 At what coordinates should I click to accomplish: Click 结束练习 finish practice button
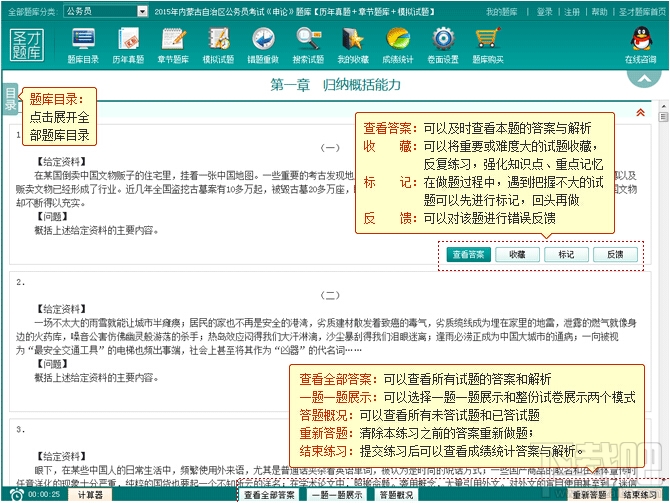click(640, 495)
